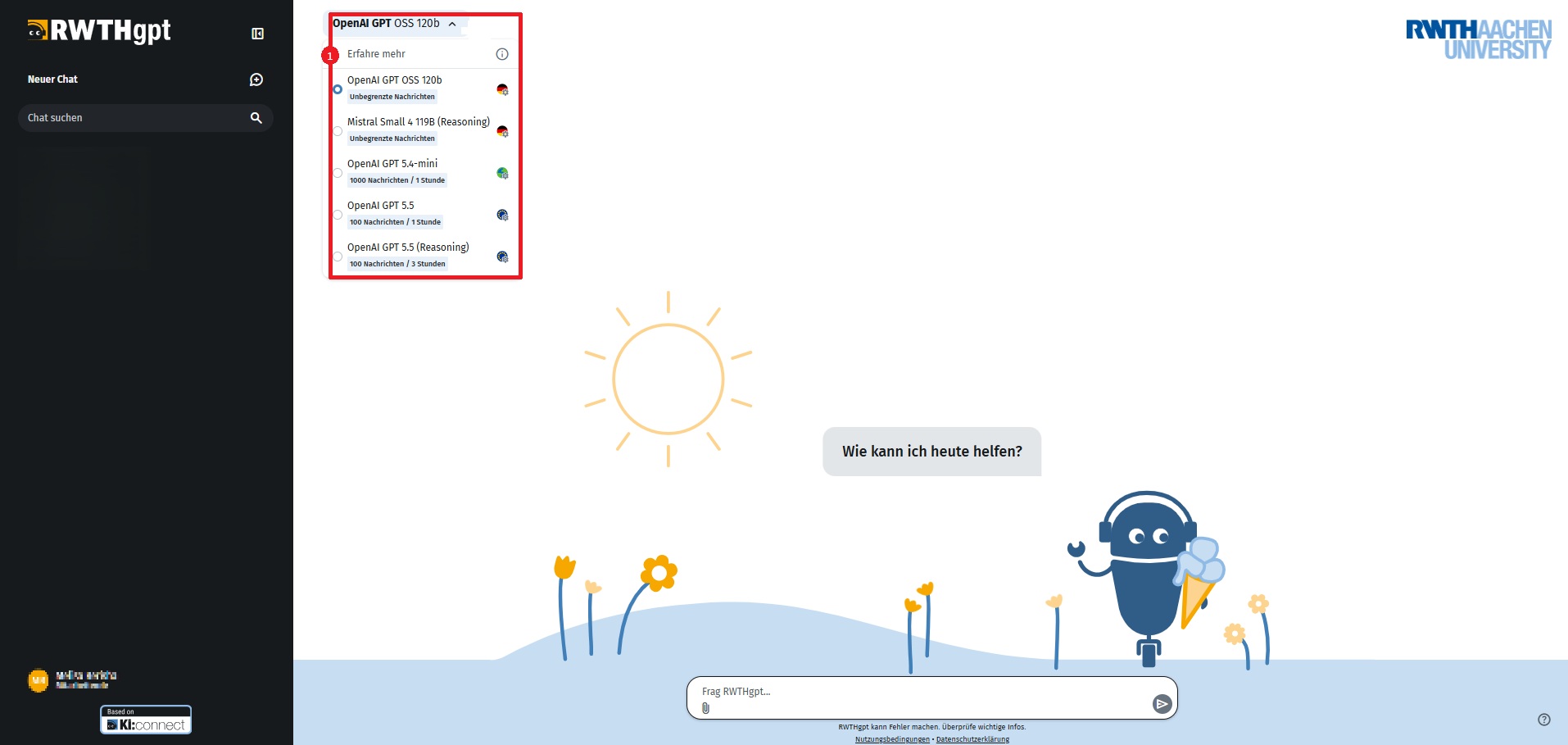Click the "Wie kann ich heute helfen?" speech bubble
Viewport: 1568px width, 745px height.
932,452
